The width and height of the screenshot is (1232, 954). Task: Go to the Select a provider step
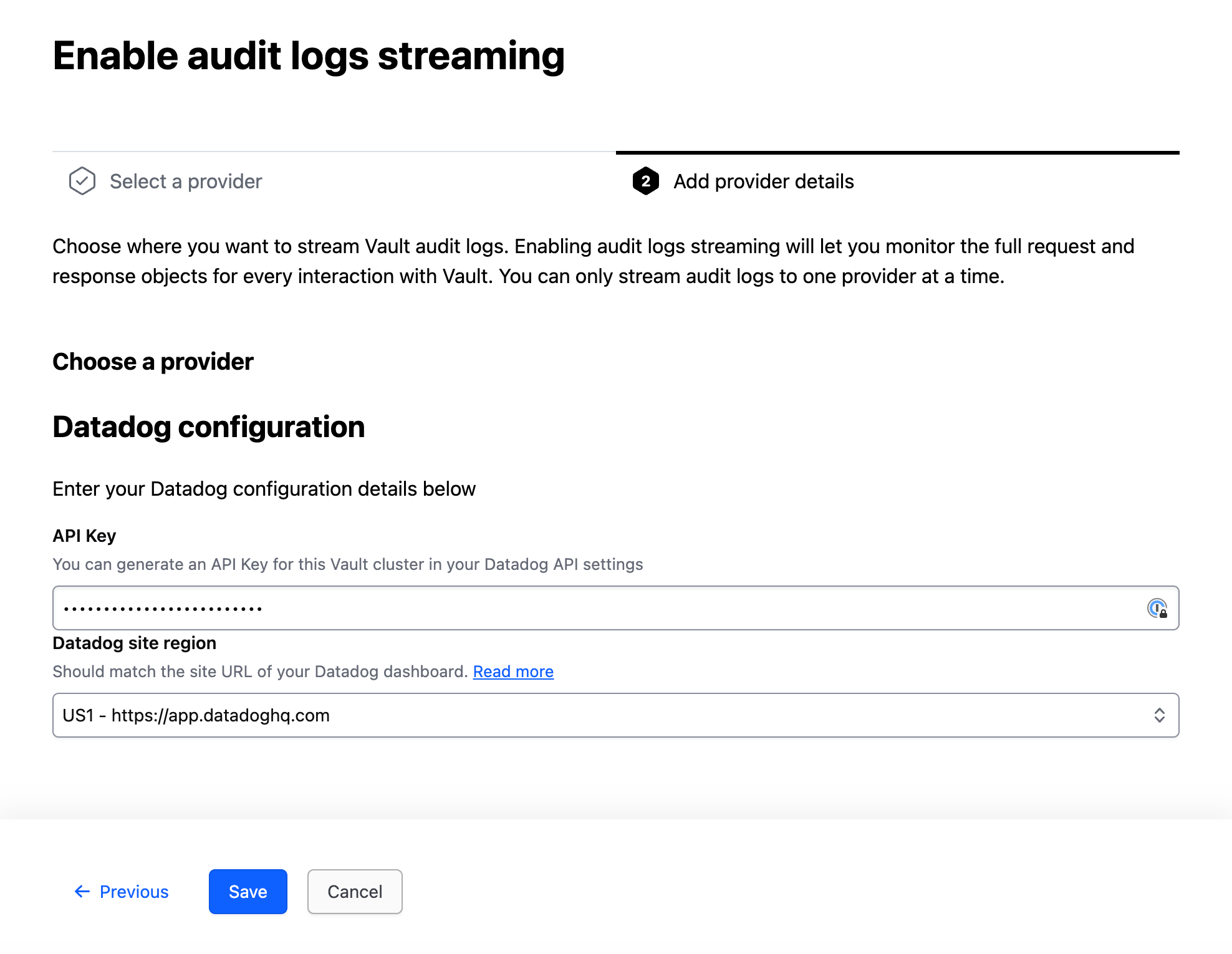[x=186, y=181]
